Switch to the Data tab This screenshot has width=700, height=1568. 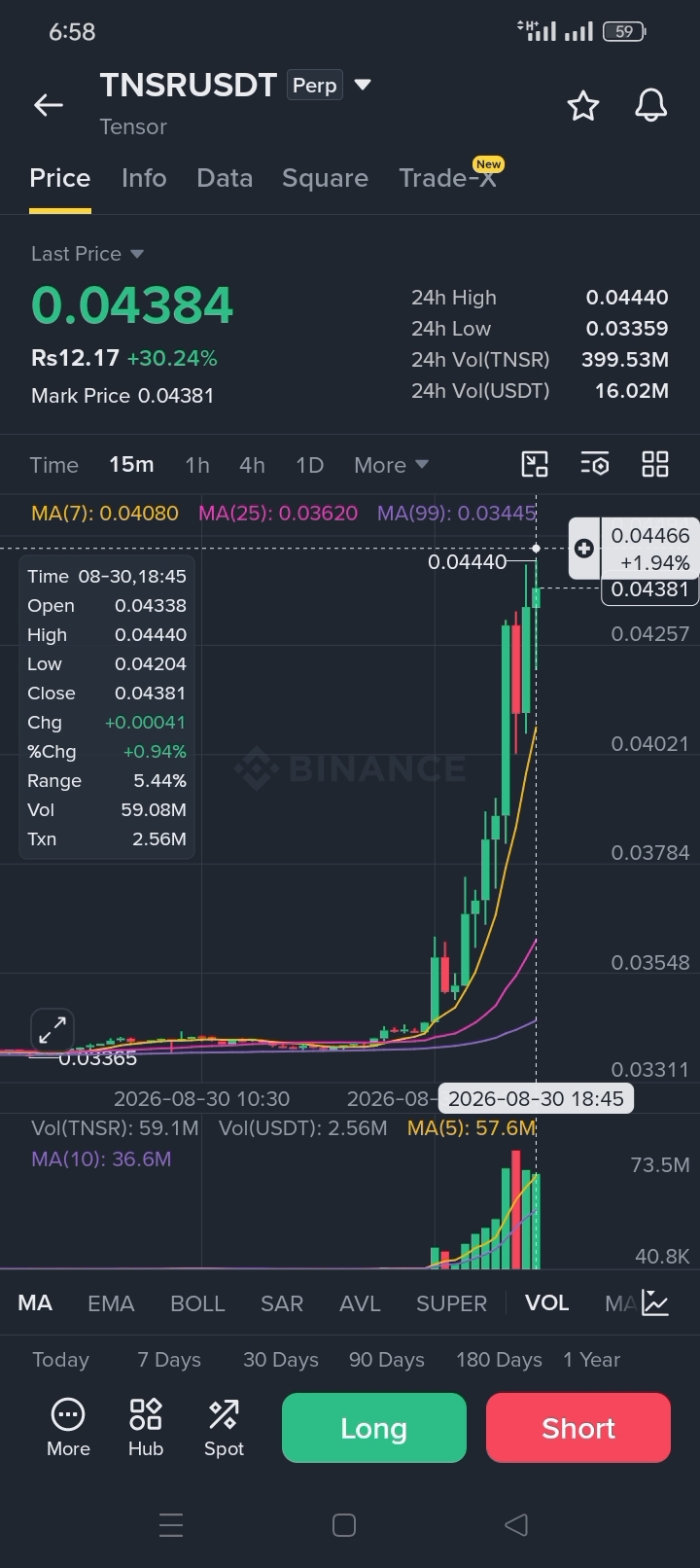click(x=225, y=178)
